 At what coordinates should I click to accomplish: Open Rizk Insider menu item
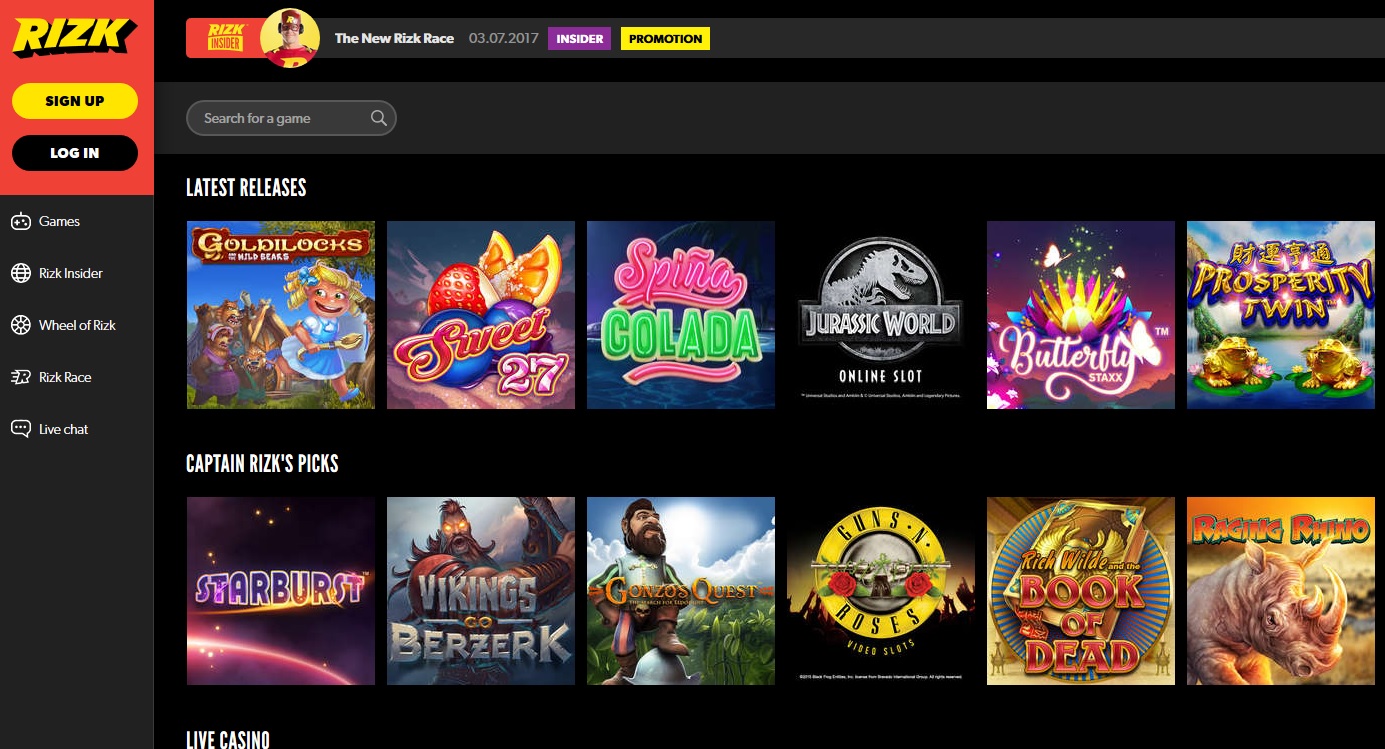pyautogui.click(x=70, y=273)
